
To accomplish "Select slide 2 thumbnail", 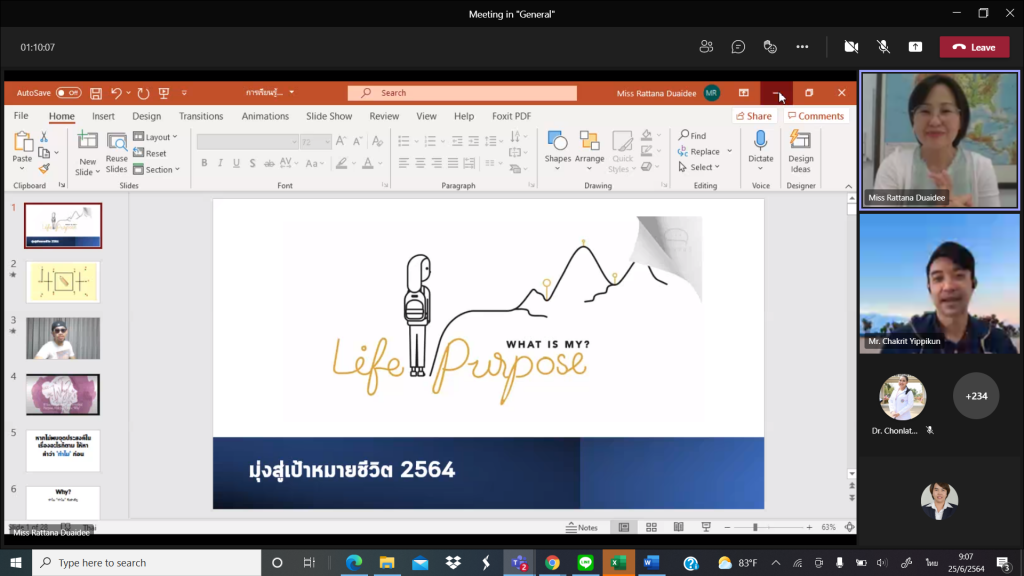I will [63, 282].
